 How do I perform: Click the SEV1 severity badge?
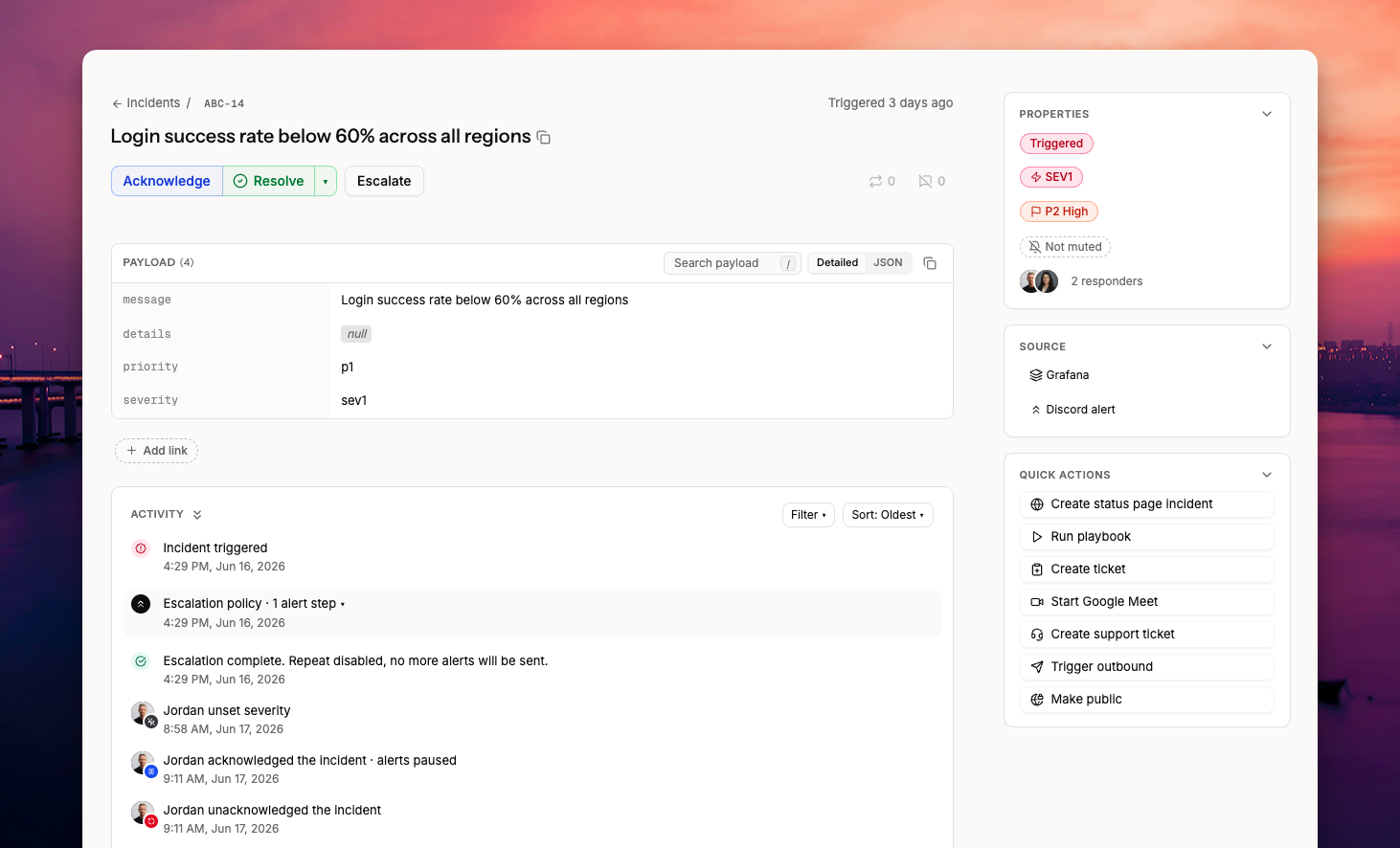[x=1051, y=177]
